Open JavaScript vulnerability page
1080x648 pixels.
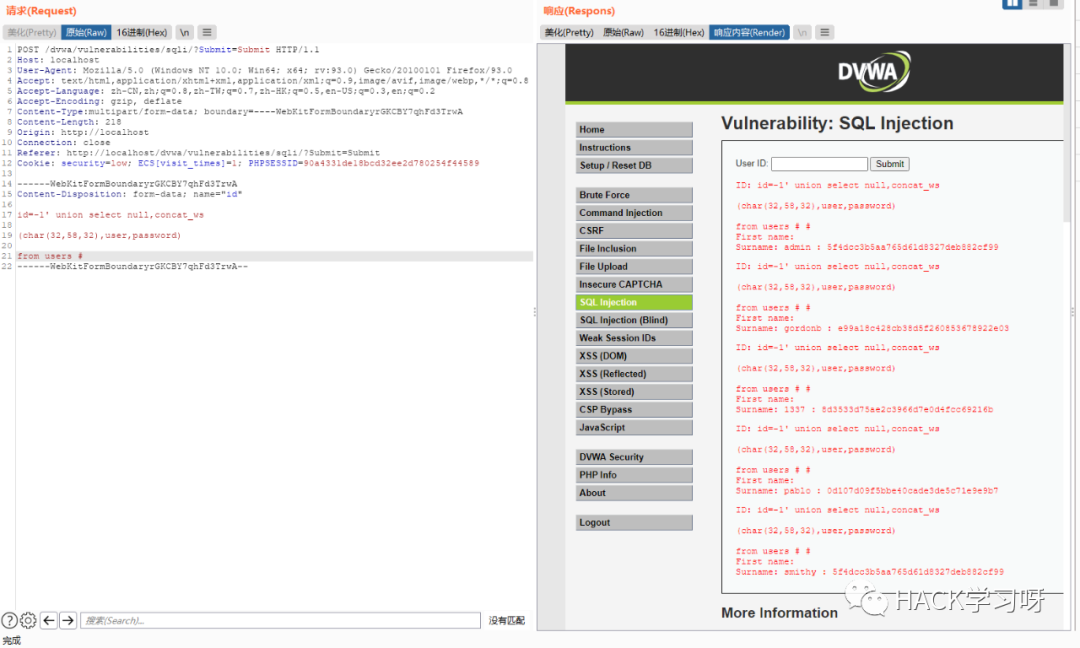pyautogui.click(x=634, y=428)
